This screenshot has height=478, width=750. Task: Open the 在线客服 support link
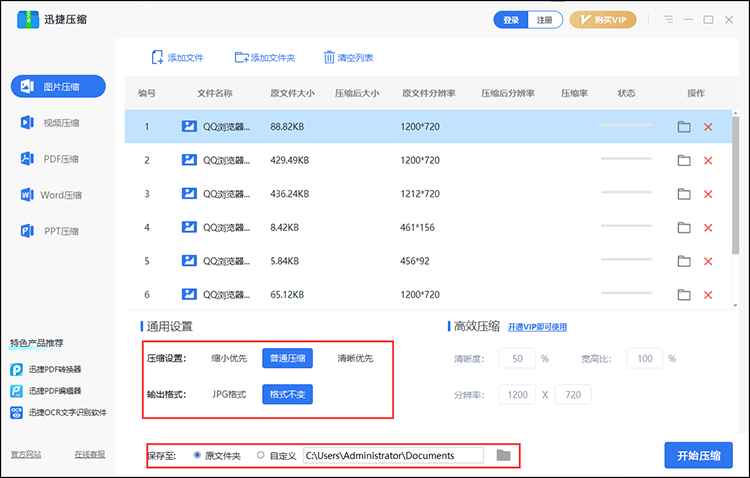click(89, 455)
